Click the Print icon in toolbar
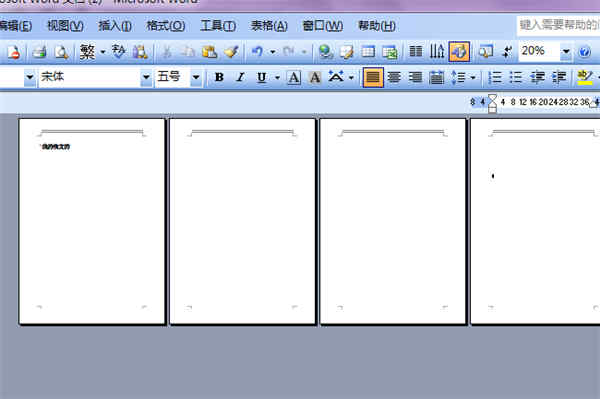 [39, 52]
